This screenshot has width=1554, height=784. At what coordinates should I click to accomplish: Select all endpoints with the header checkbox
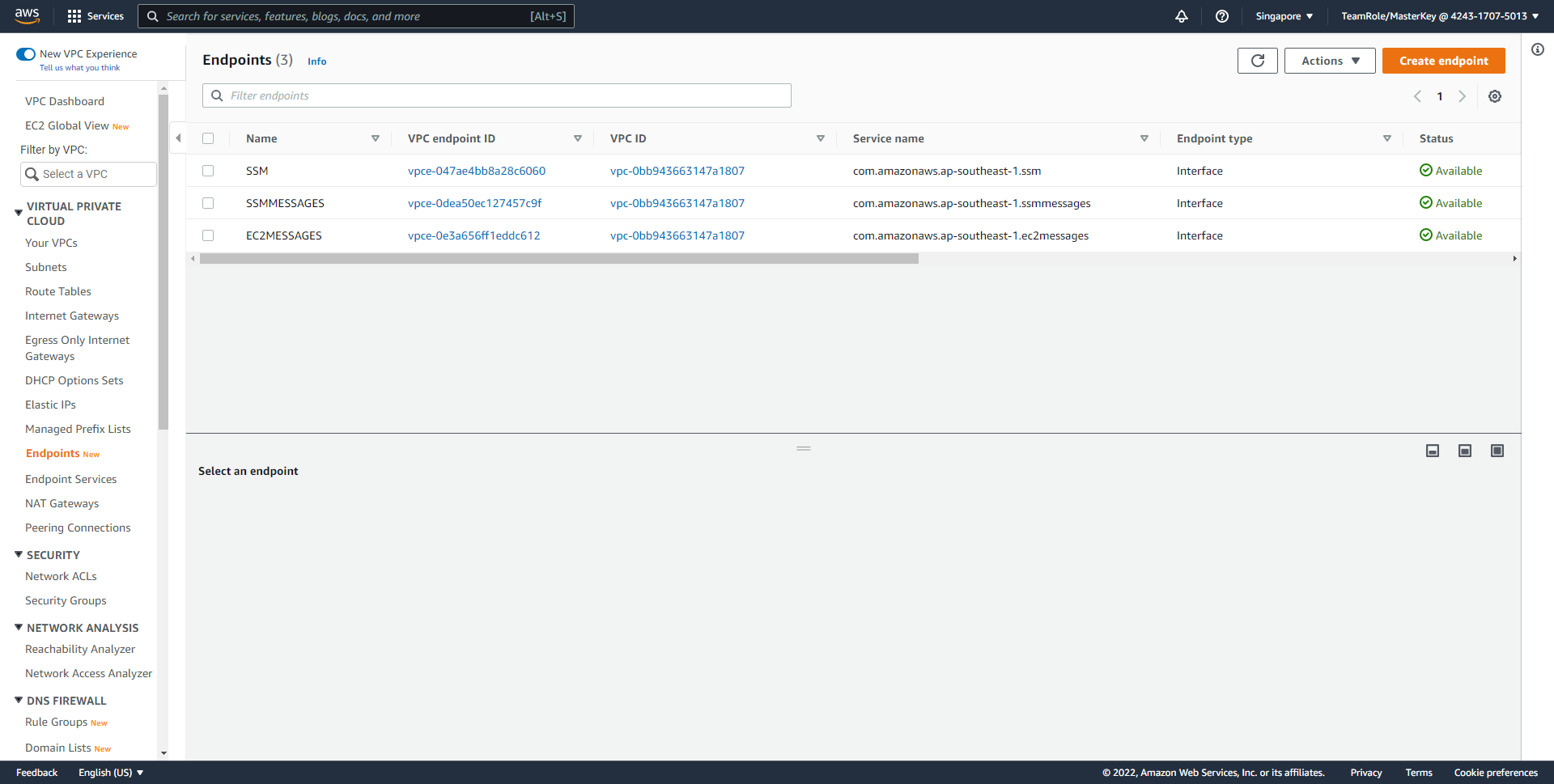click(208, 138)
